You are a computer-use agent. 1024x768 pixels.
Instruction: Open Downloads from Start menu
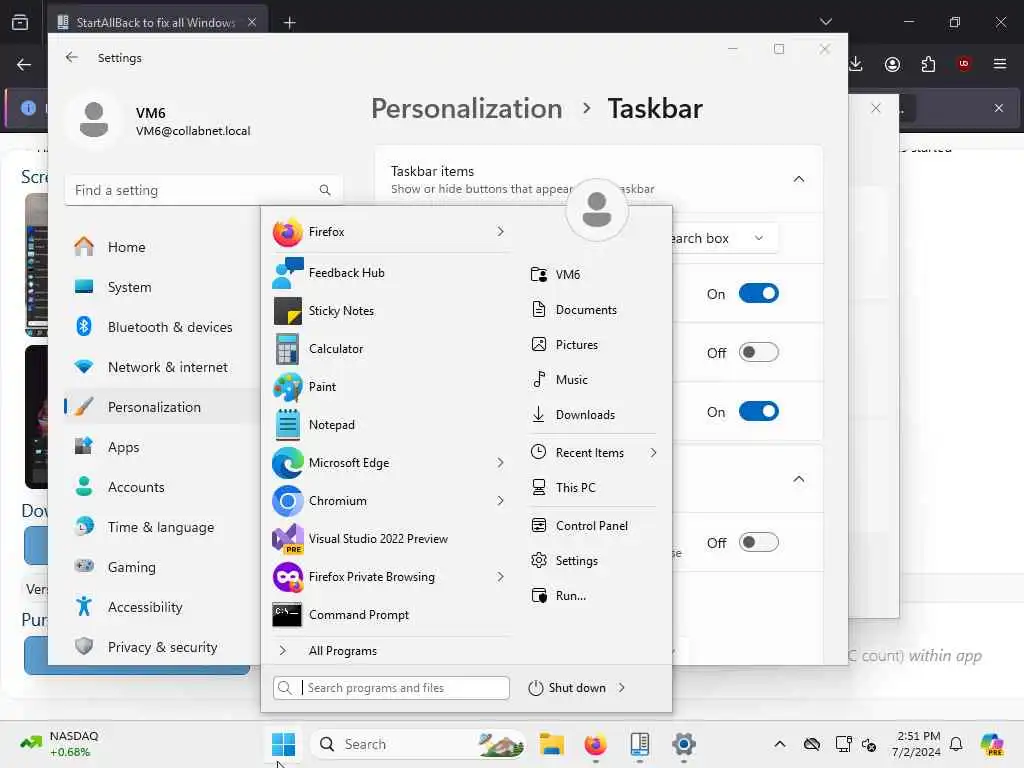(593, 415)
